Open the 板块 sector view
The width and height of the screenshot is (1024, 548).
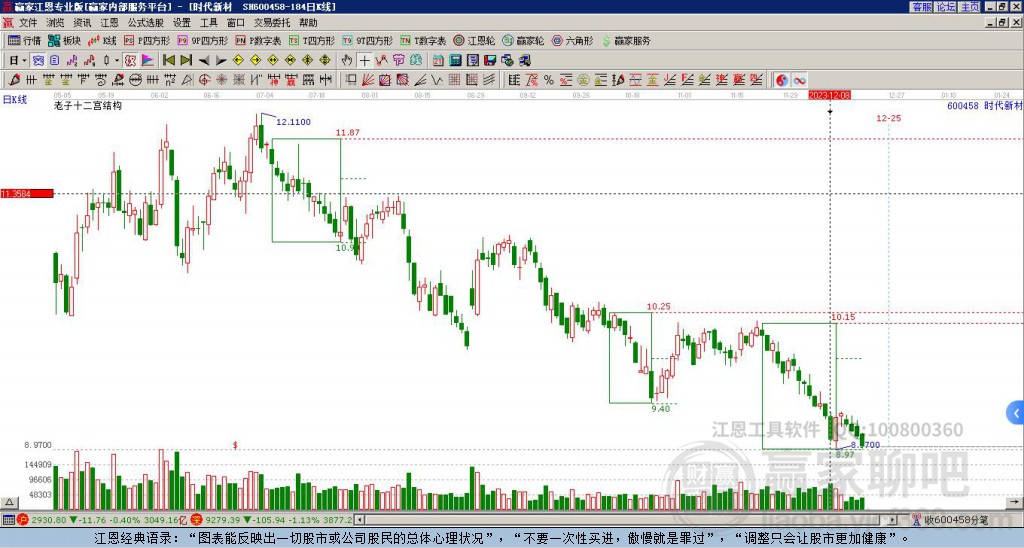point(65,40)
